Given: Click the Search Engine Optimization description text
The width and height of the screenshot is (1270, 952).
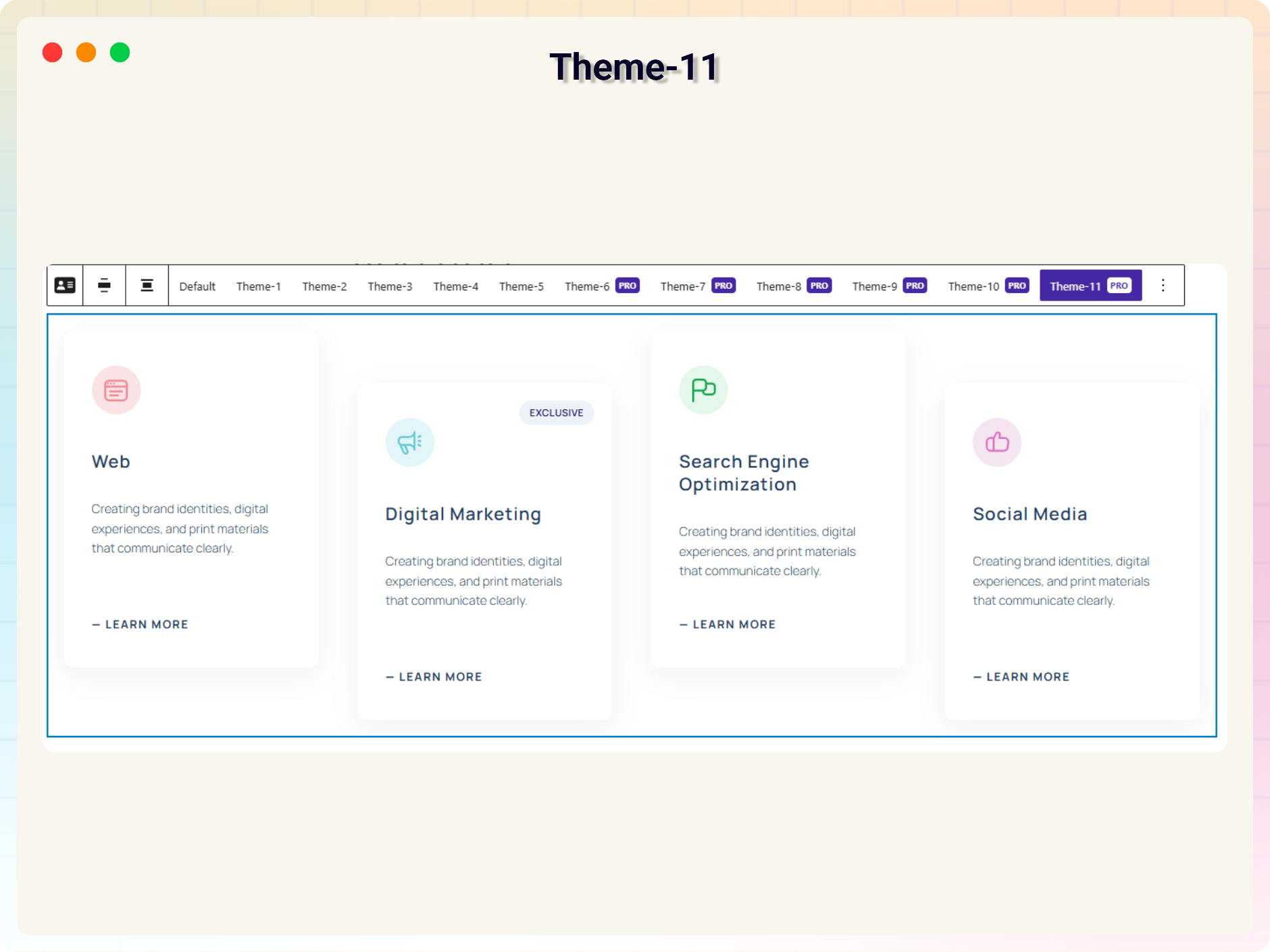Looking at the screenshot, I should 767,552.
